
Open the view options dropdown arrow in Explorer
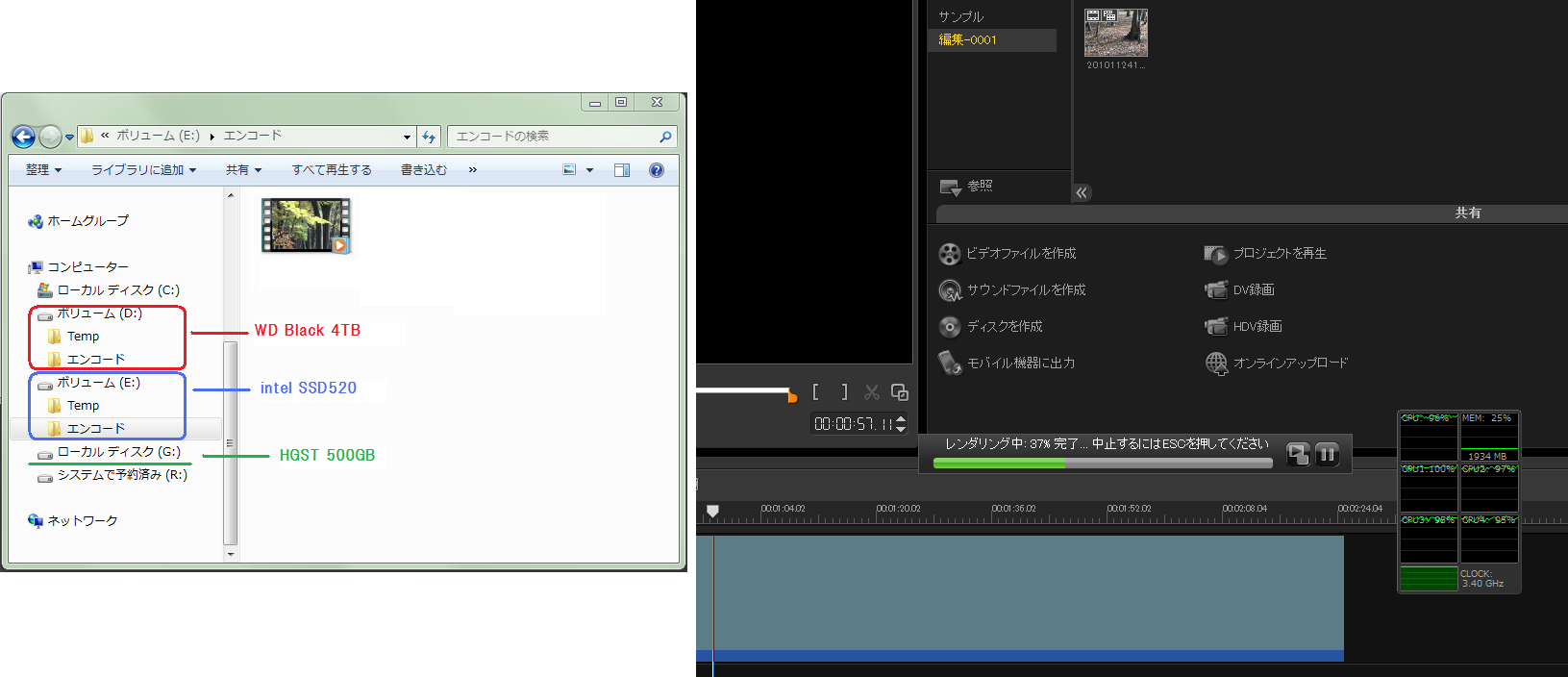589,170
